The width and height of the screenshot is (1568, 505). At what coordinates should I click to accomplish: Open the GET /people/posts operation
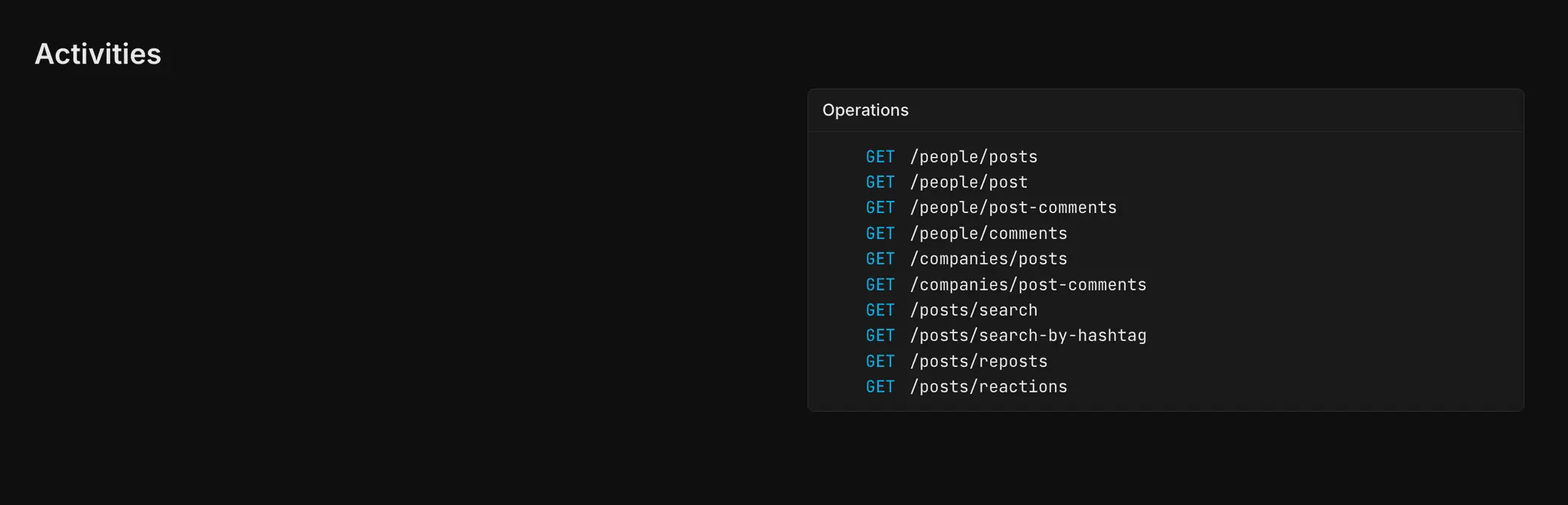[x=952, y=156]
